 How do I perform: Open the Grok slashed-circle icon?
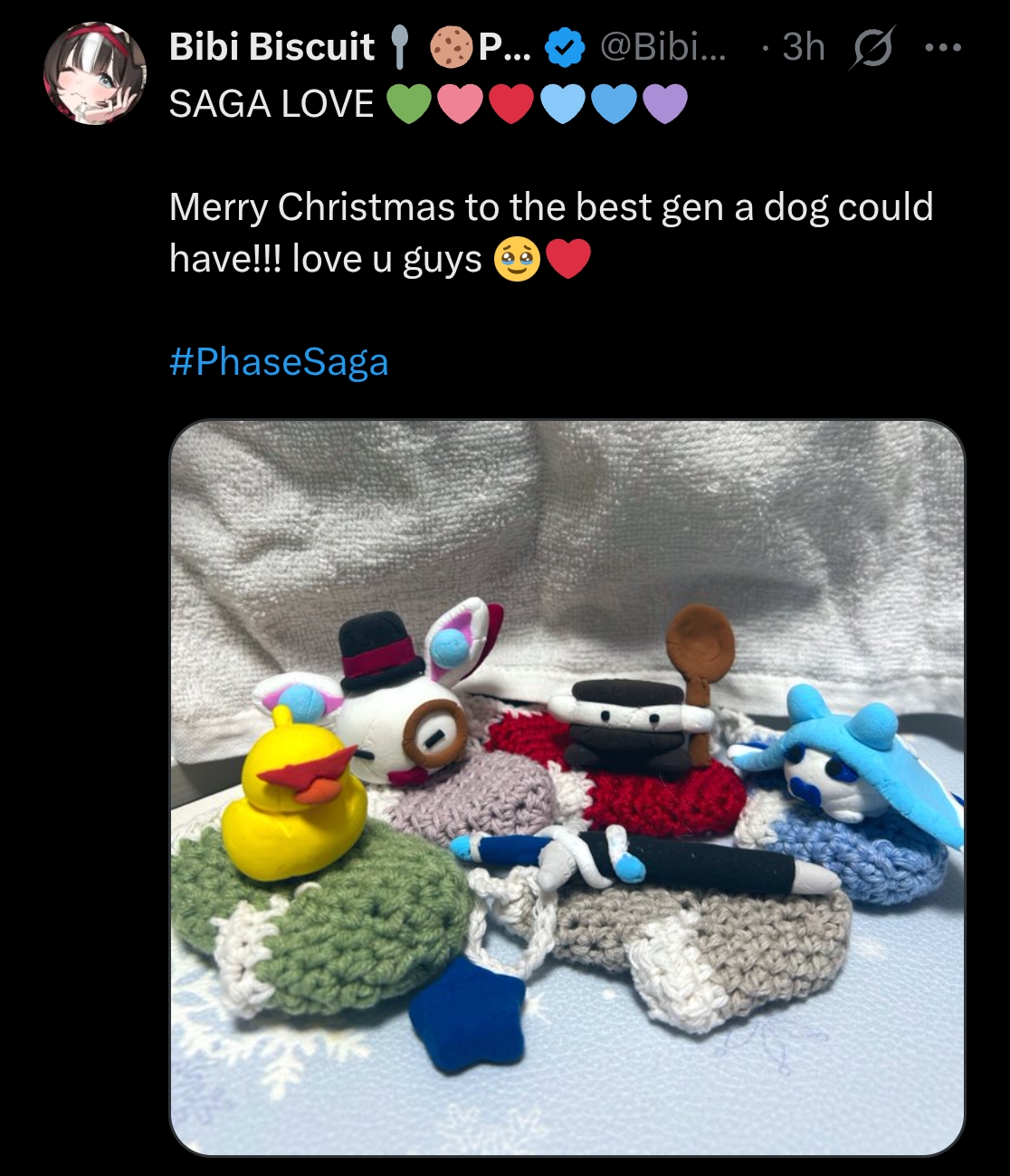click(872, 47)
